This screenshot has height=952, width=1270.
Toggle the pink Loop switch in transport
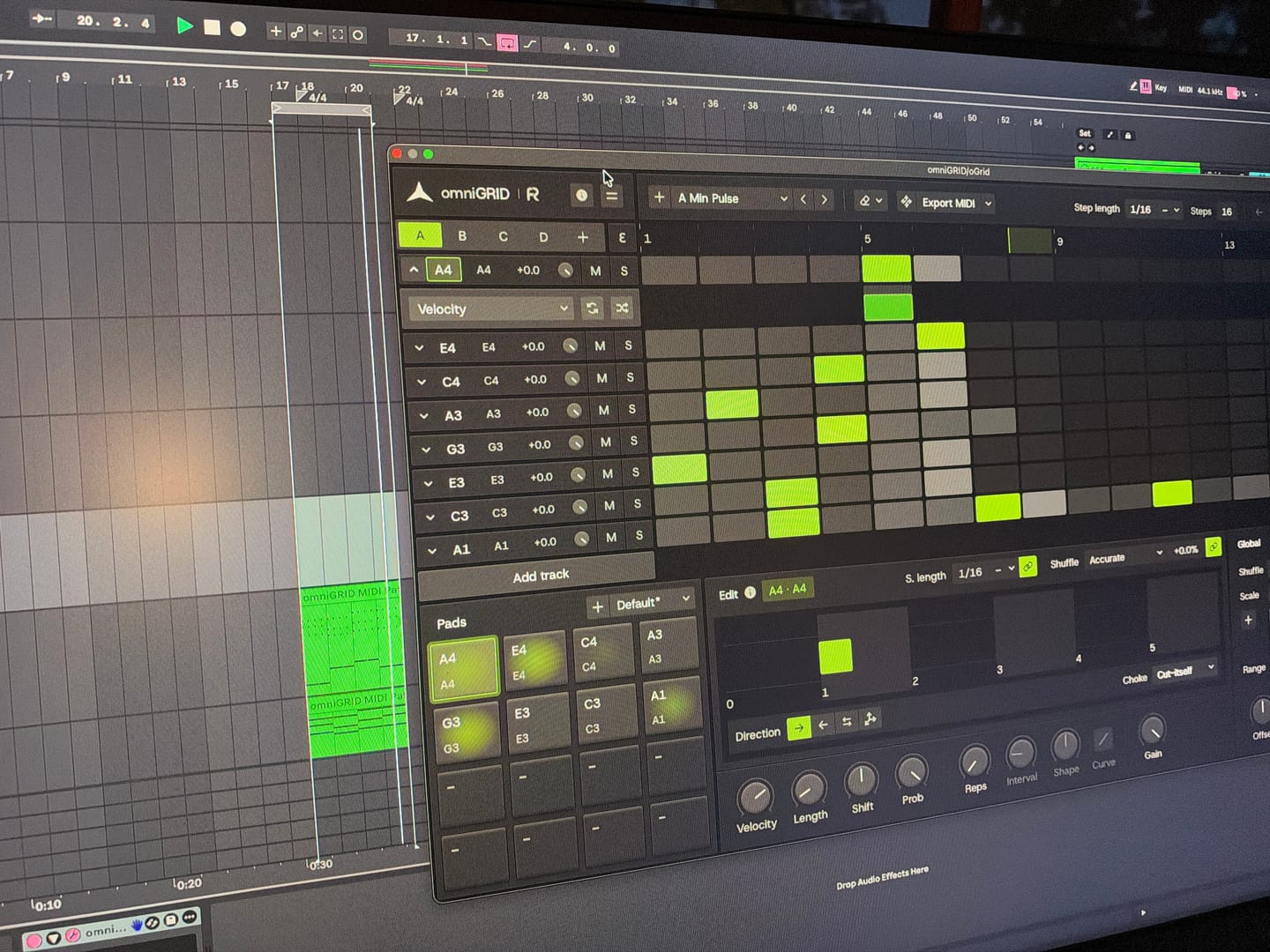tap(507, 42)
